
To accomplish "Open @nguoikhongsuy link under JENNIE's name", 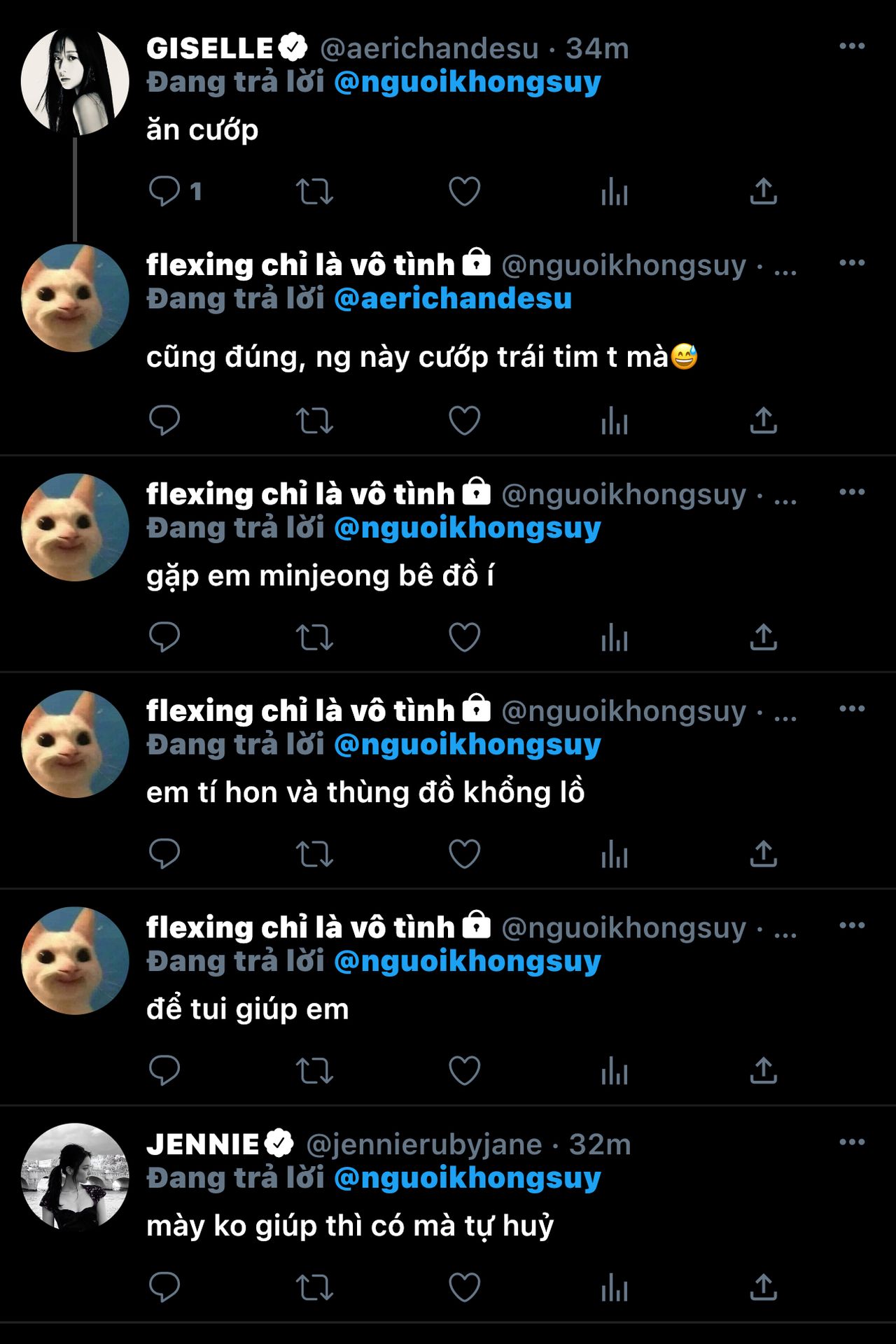I will (x=468, y=1179).
